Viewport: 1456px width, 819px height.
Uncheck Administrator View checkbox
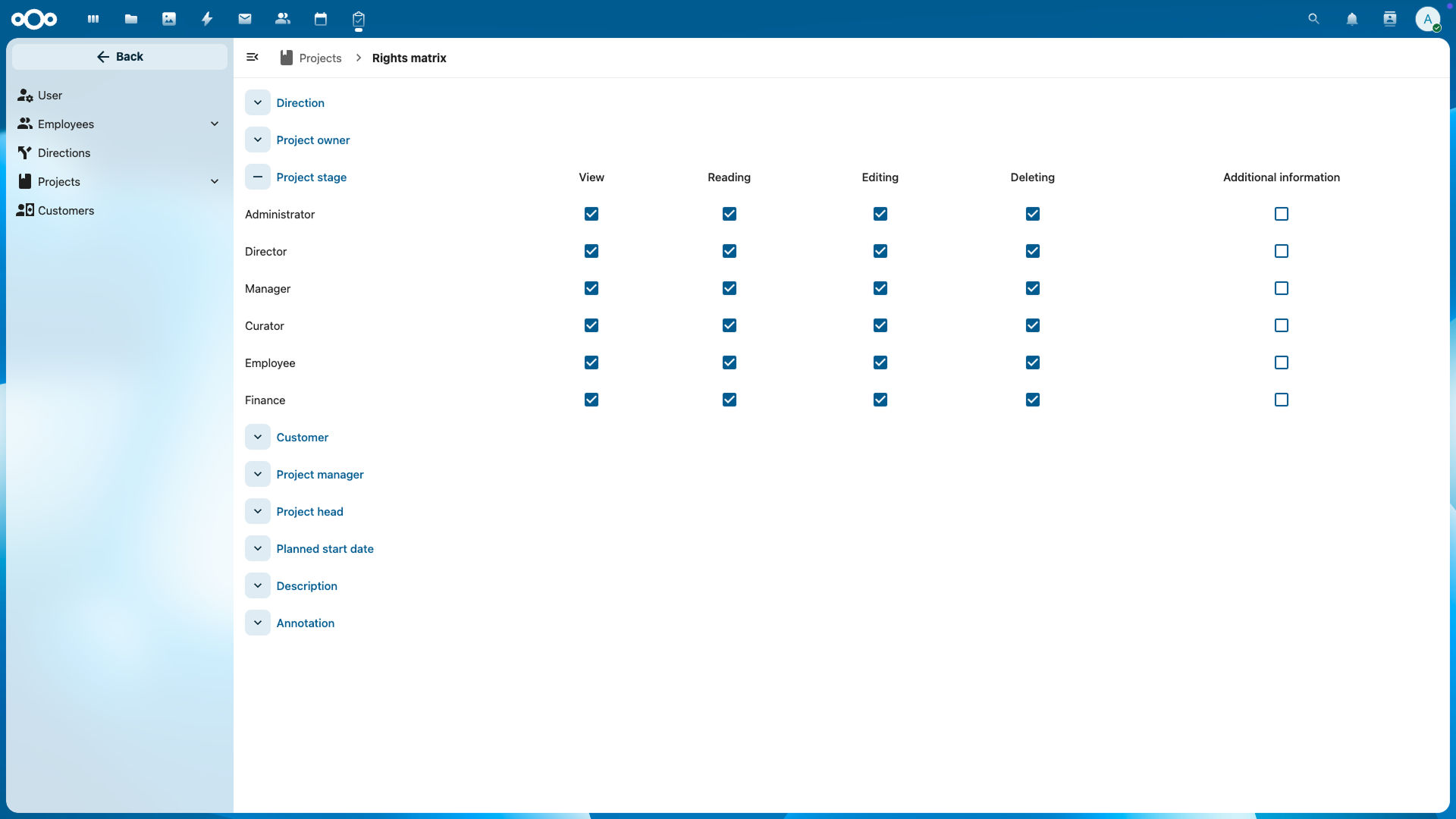pyautogui.click(x=591, y=214)
